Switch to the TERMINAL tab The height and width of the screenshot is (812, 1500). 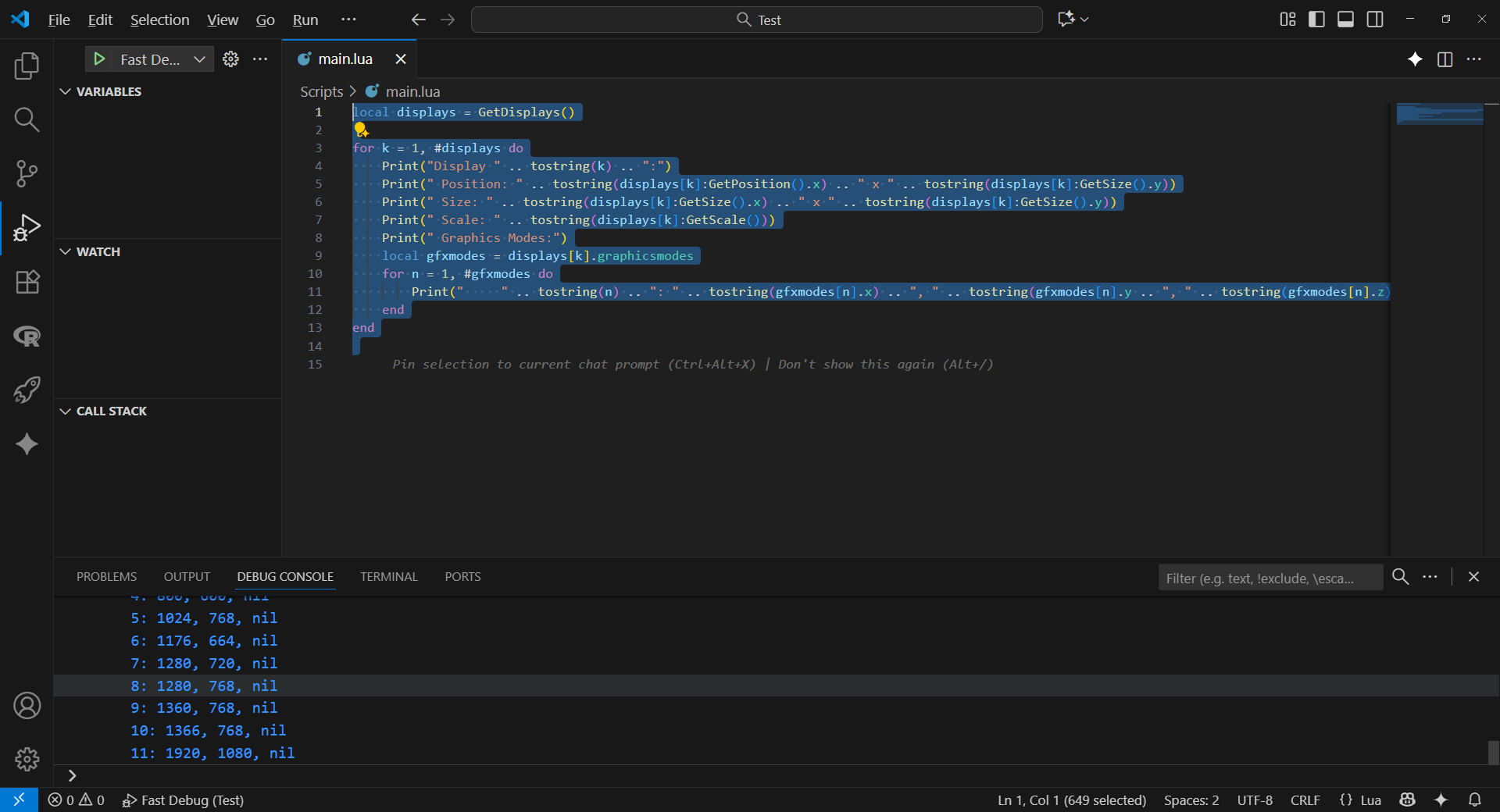388,577
